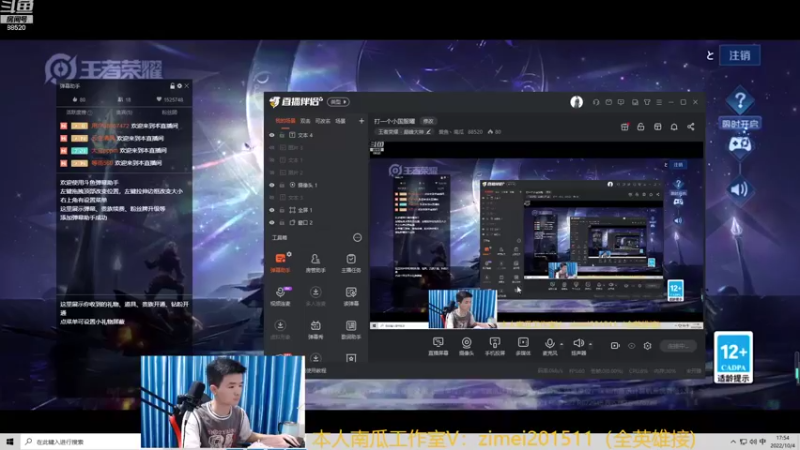Select the second scene tab
800x450 pixels.
point(305,121)
